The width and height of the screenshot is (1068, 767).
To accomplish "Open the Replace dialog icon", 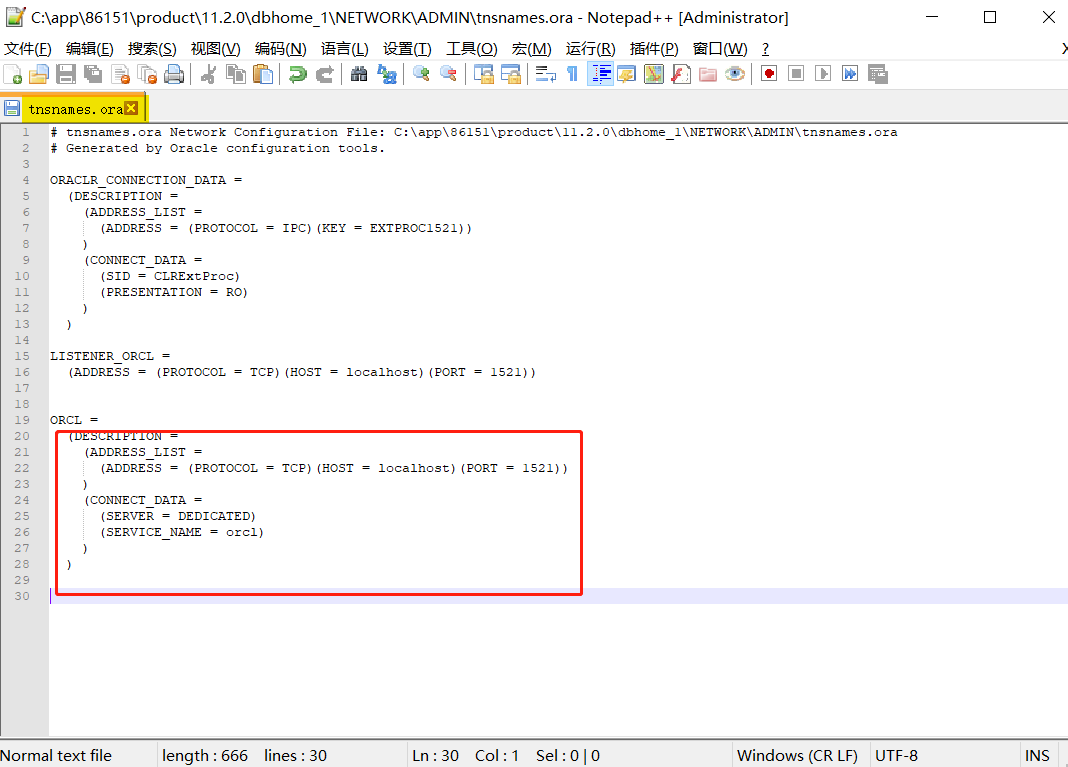I will 387,74.
